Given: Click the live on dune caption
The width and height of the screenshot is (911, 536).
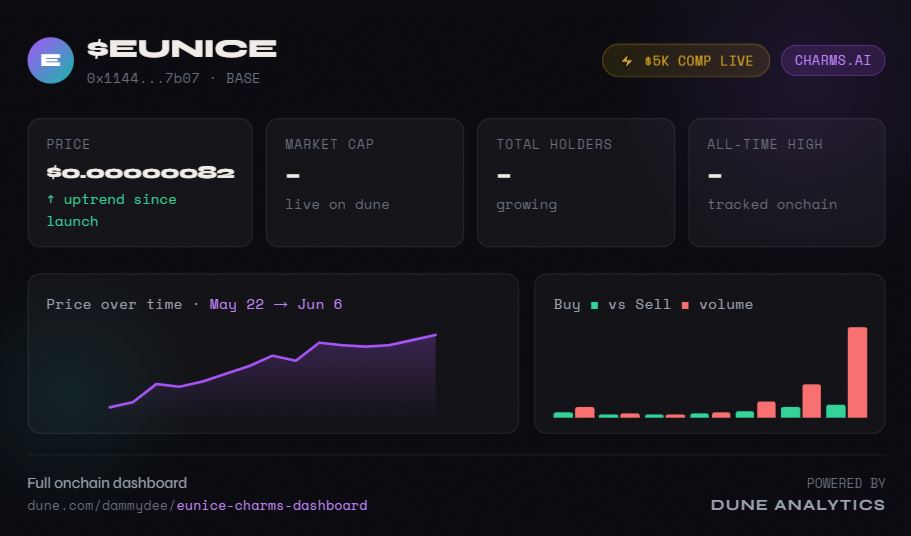Looking at the screenshot, I should click(338, 204).
